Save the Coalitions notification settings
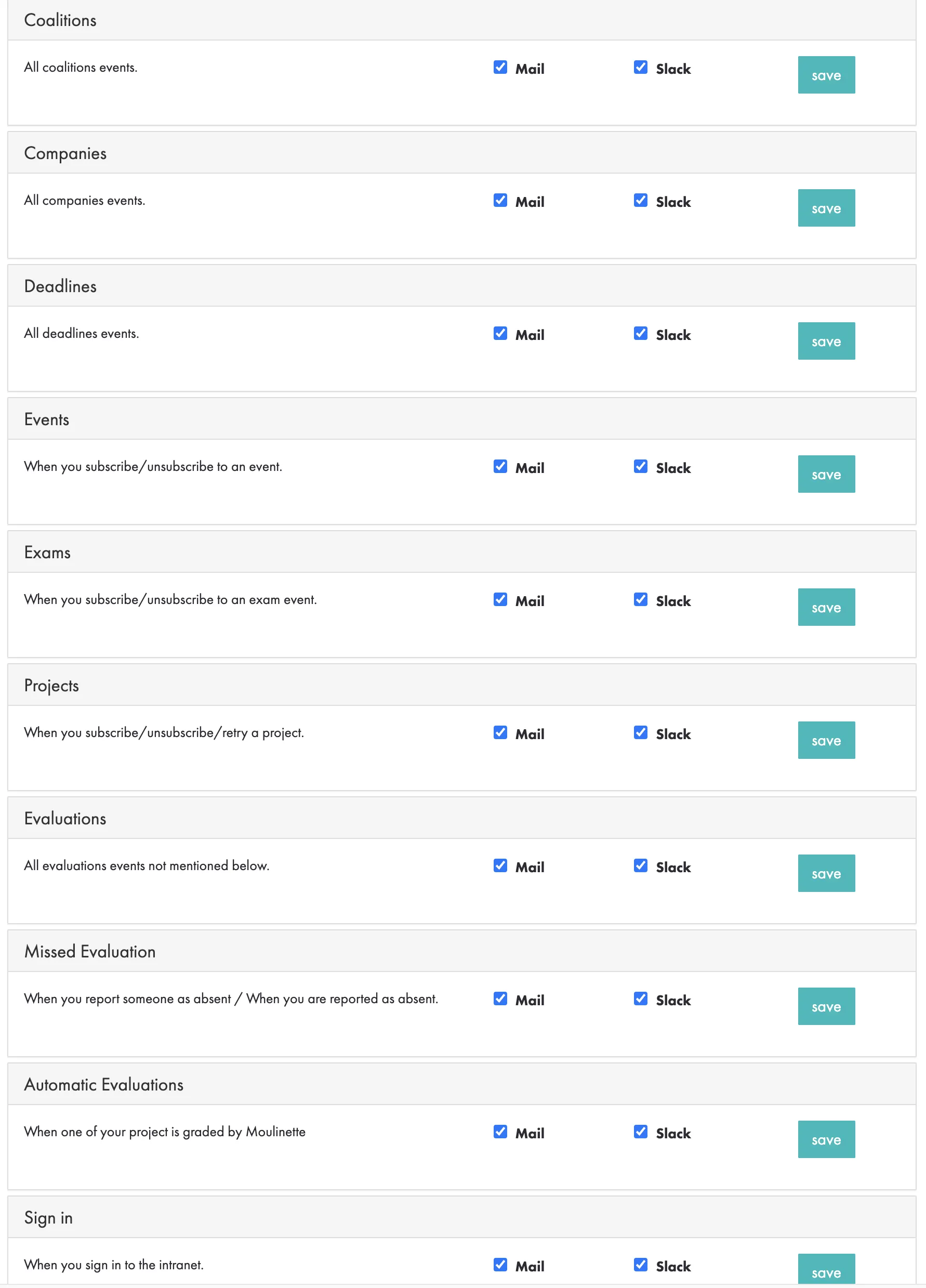 tap(826, 75)
